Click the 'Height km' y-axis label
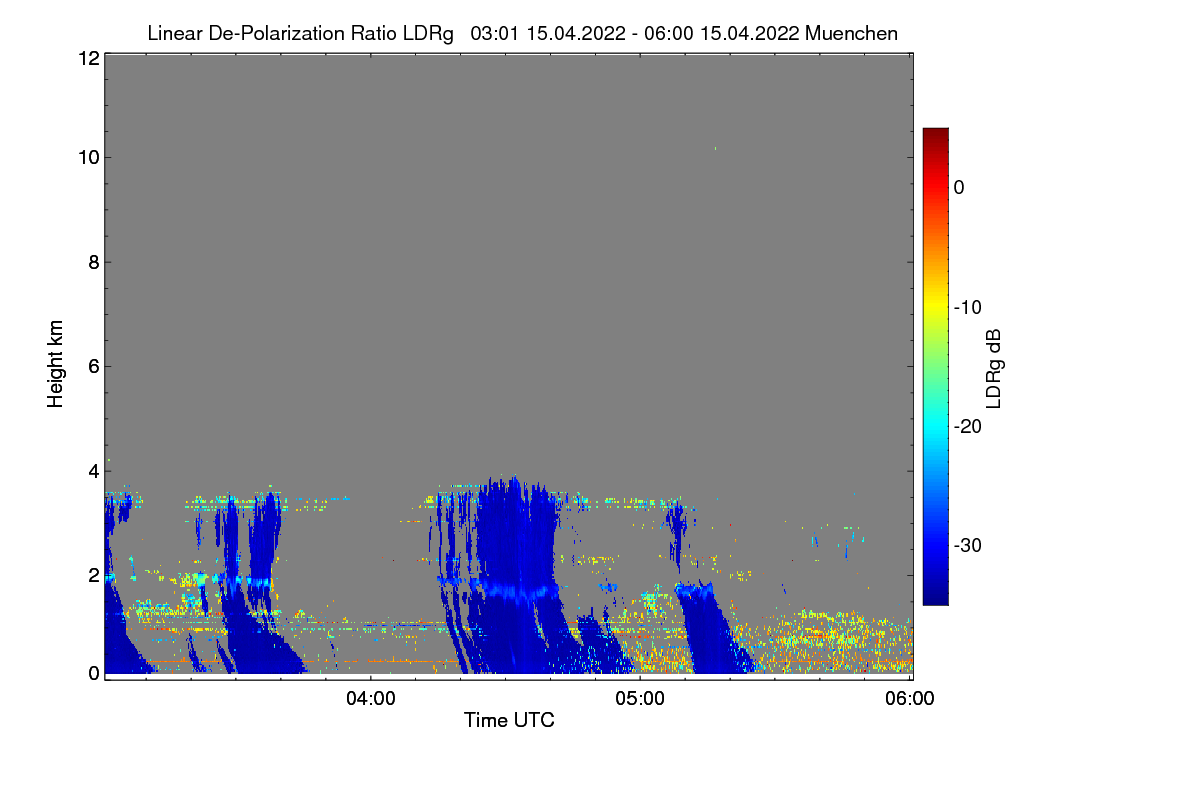This screenshot has height=800, width=1200. pyautogui.click(x=56, y=364)
